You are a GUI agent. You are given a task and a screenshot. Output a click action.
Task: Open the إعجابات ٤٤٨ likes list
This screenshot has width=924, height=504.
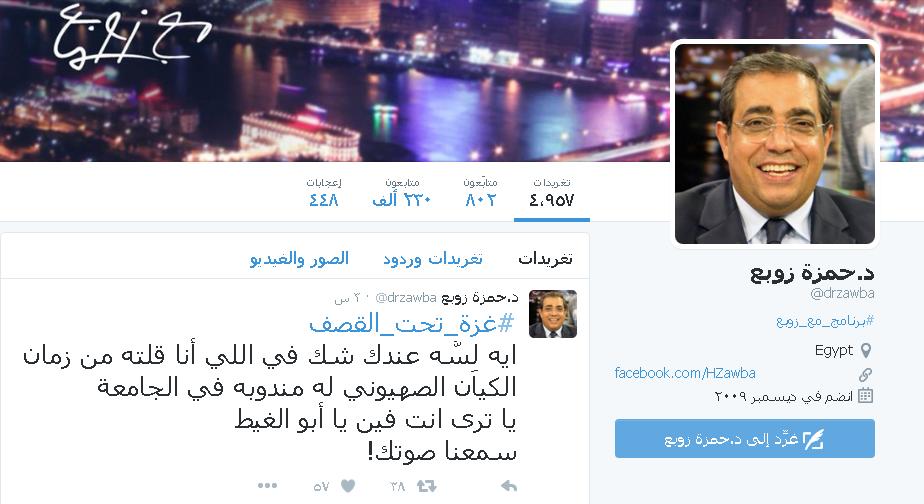pyautogui.click(x=324, y=193)
